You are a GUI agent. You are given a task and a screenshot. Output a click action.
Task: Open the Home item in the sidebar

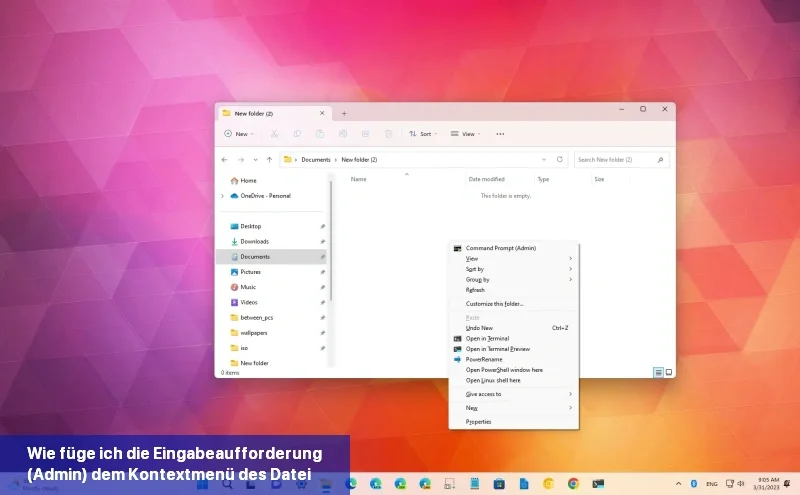tap(248, 180)
